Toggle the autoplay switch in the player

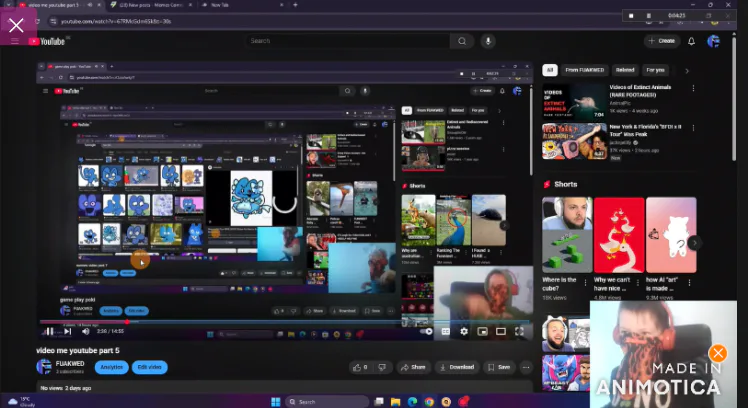tap(426, 331)
